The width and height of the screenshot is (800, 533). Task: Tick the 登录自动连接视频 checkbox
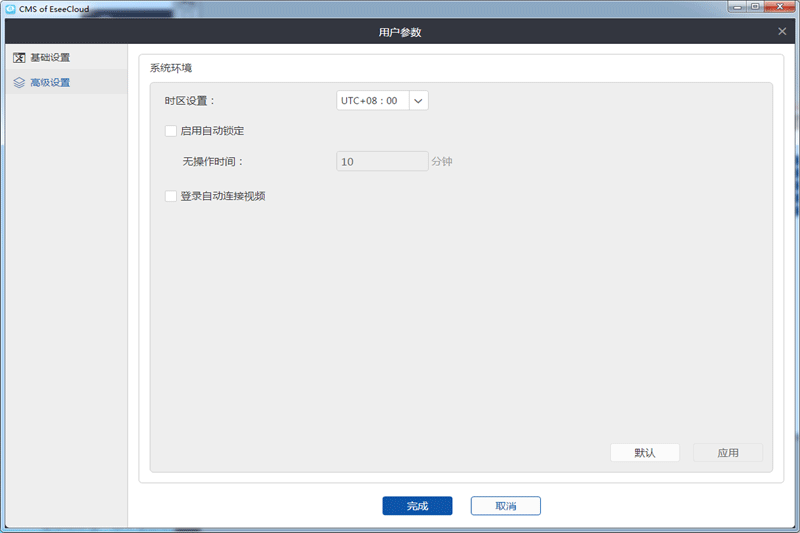pos(171,196)
